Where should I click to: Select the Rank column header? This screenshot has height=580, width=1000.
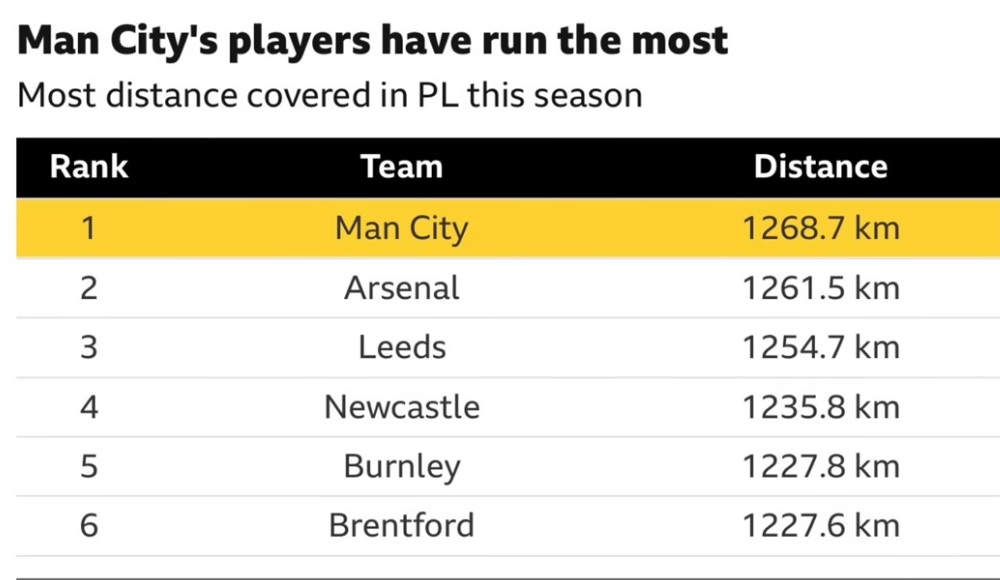pyautogui.click(x=89, y=166)
